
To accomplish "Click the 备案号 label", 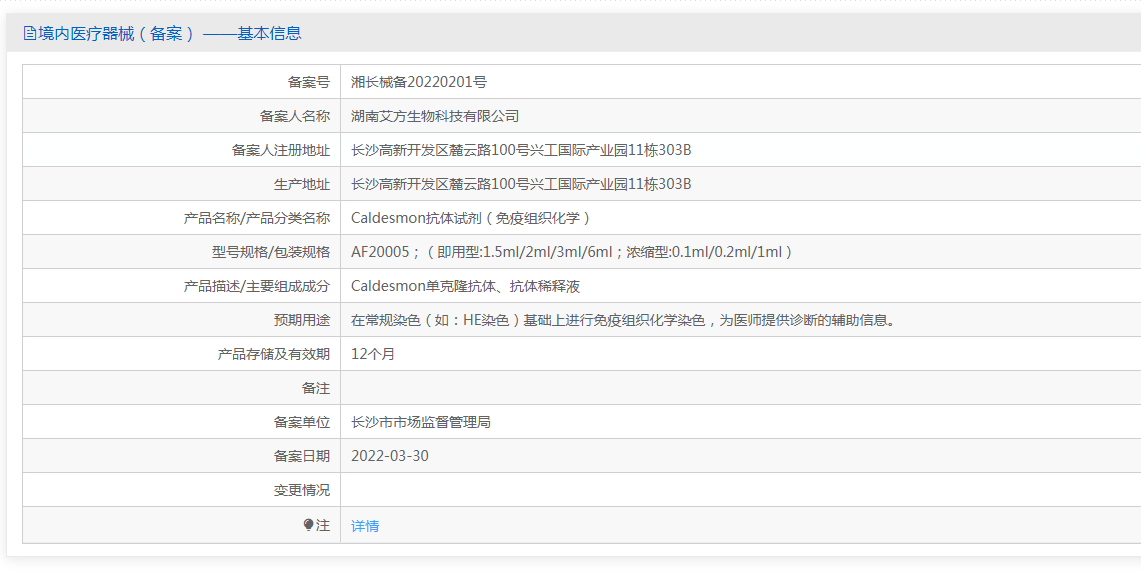I will click(x=309, y=82).
